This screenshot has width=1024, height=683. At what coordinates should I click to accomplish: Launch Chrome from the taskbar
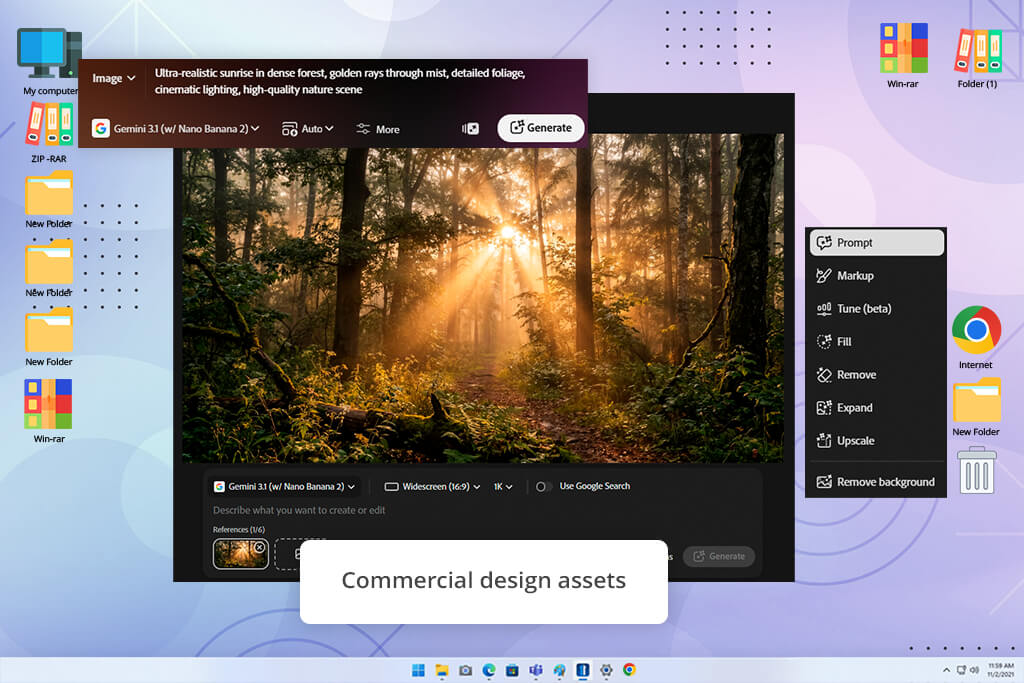pos(629,669)
